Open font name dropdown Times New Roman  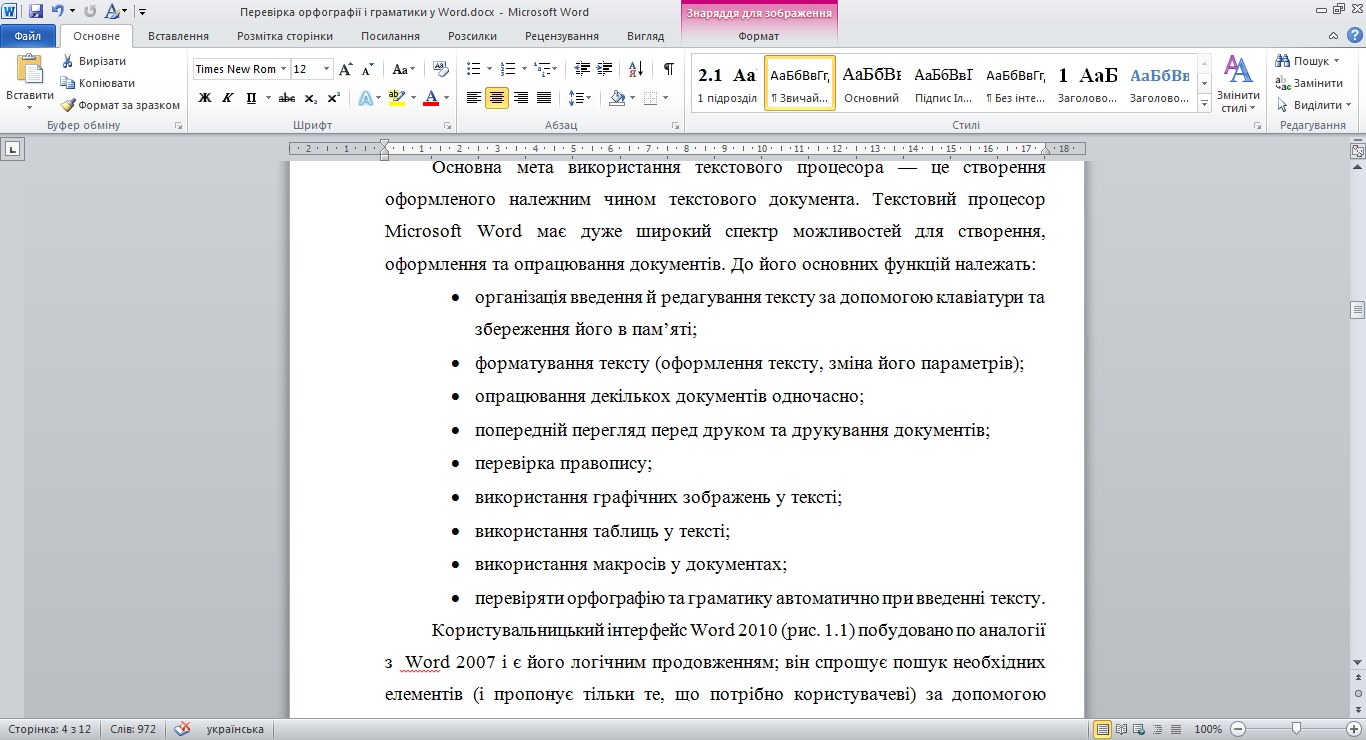(284, 69)
